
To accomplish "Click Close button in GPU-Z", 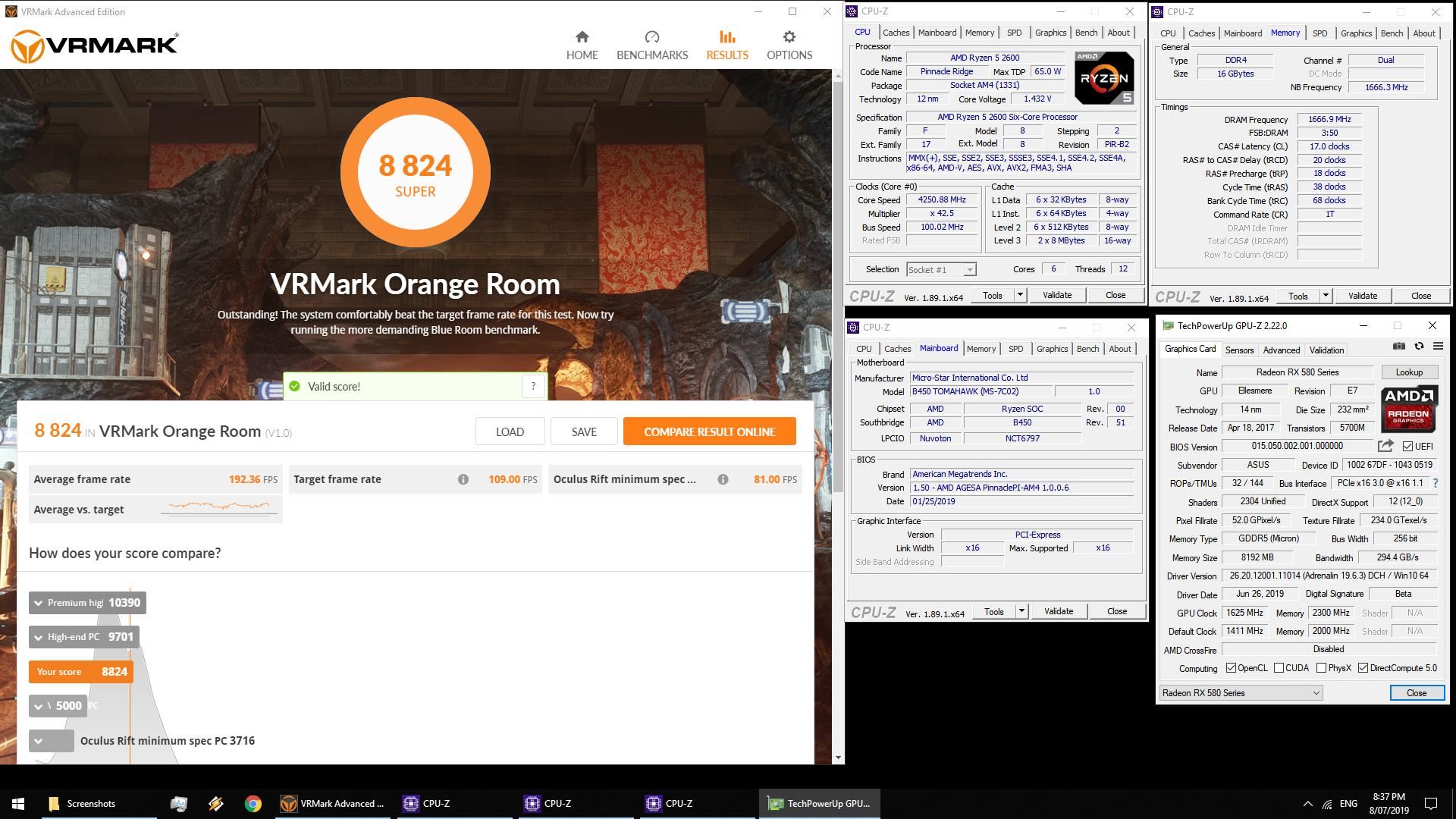I will tap(1417, 693).
